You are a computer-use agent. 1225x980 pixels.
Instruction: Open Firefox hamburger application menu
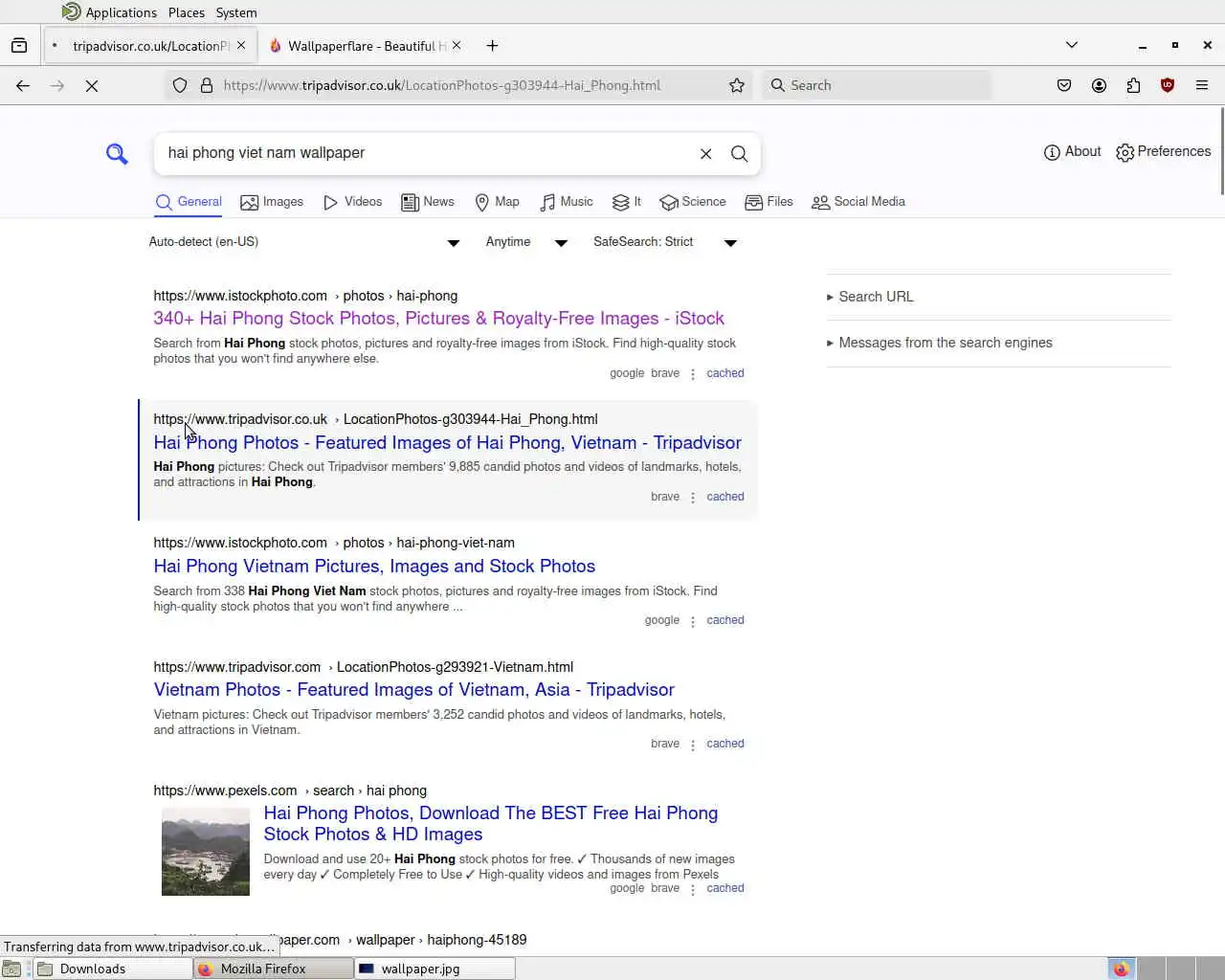(x=1202, y=85)
